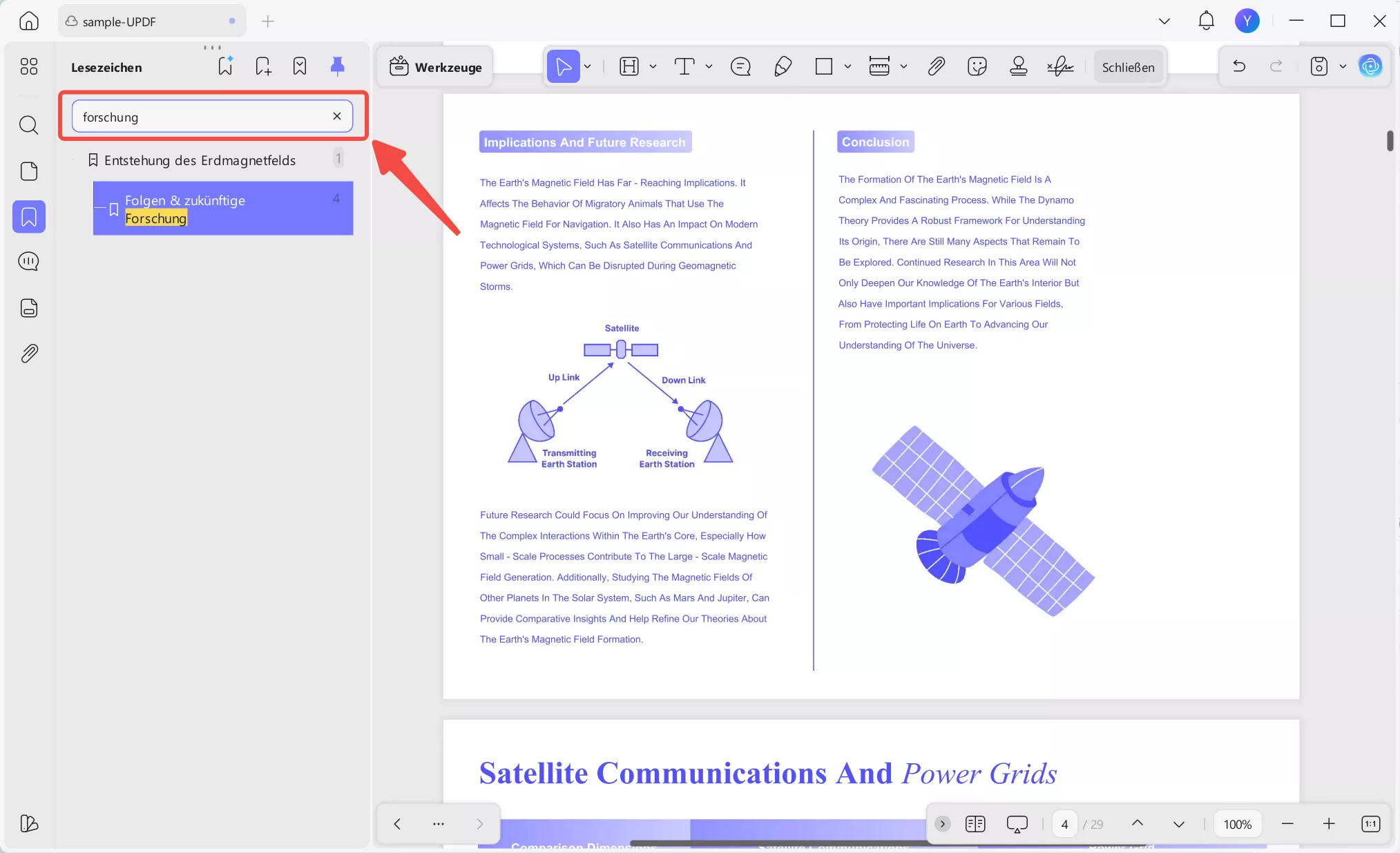
Task: Switch to the sample-UPDF tab
Action: pos(119,21)
